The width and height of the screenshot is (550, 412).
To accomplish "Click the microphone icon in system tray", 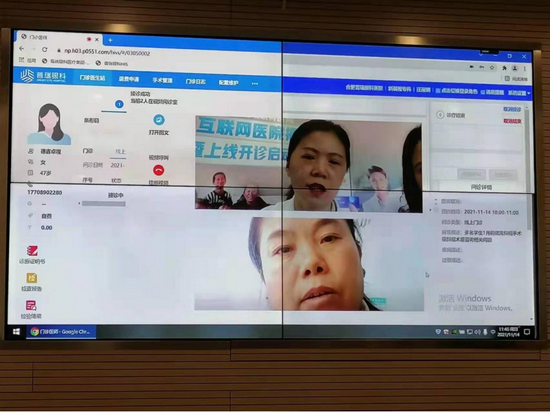I will coord(485,332).
